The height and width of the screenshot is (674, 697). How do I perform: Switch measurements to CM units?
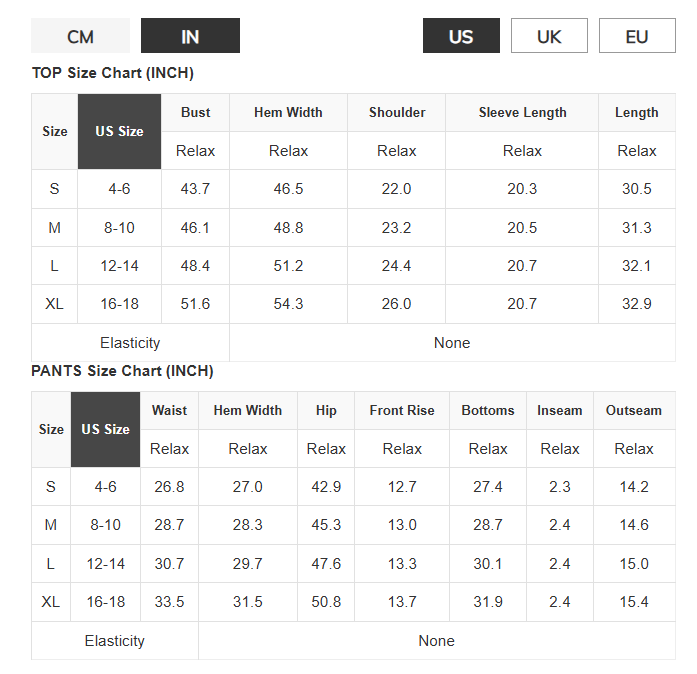80,36
